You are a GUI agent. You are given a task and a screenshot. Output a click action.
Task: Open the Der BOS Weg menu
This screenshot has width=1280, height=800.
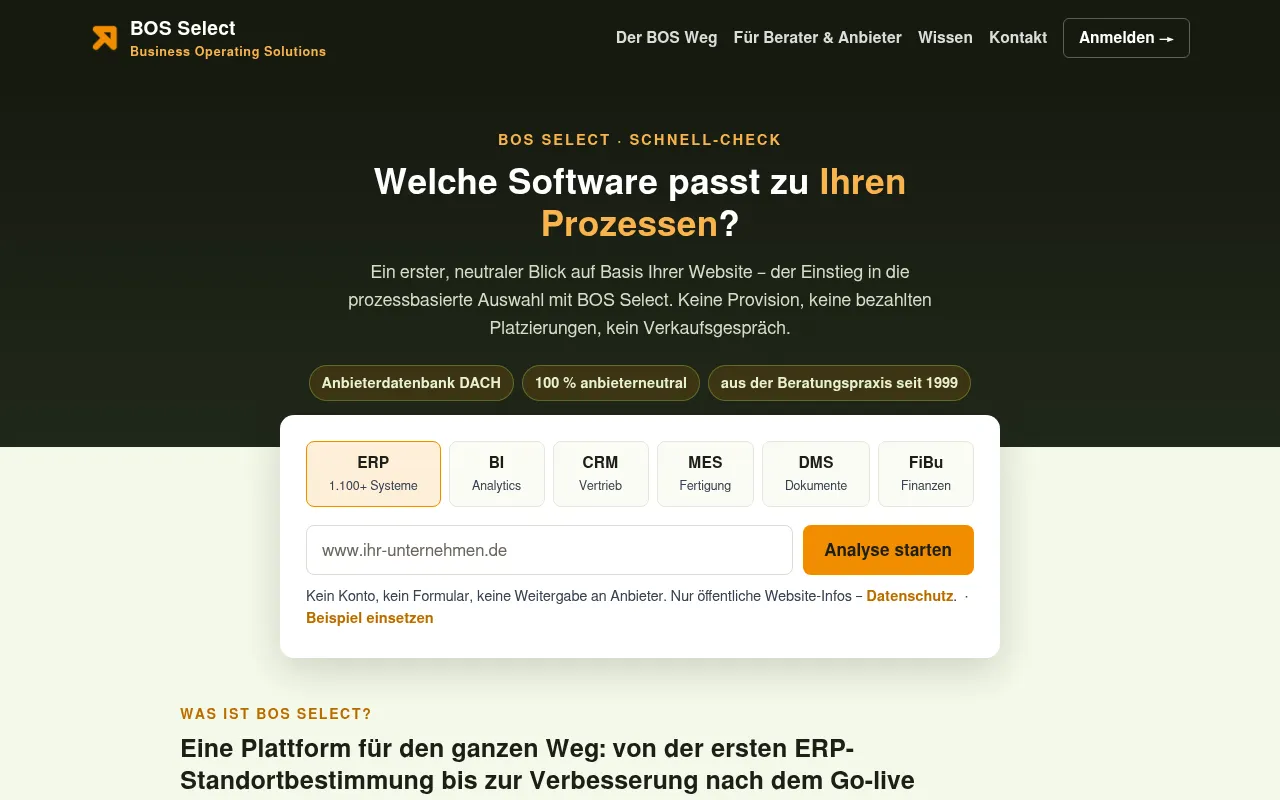[666, 38]
